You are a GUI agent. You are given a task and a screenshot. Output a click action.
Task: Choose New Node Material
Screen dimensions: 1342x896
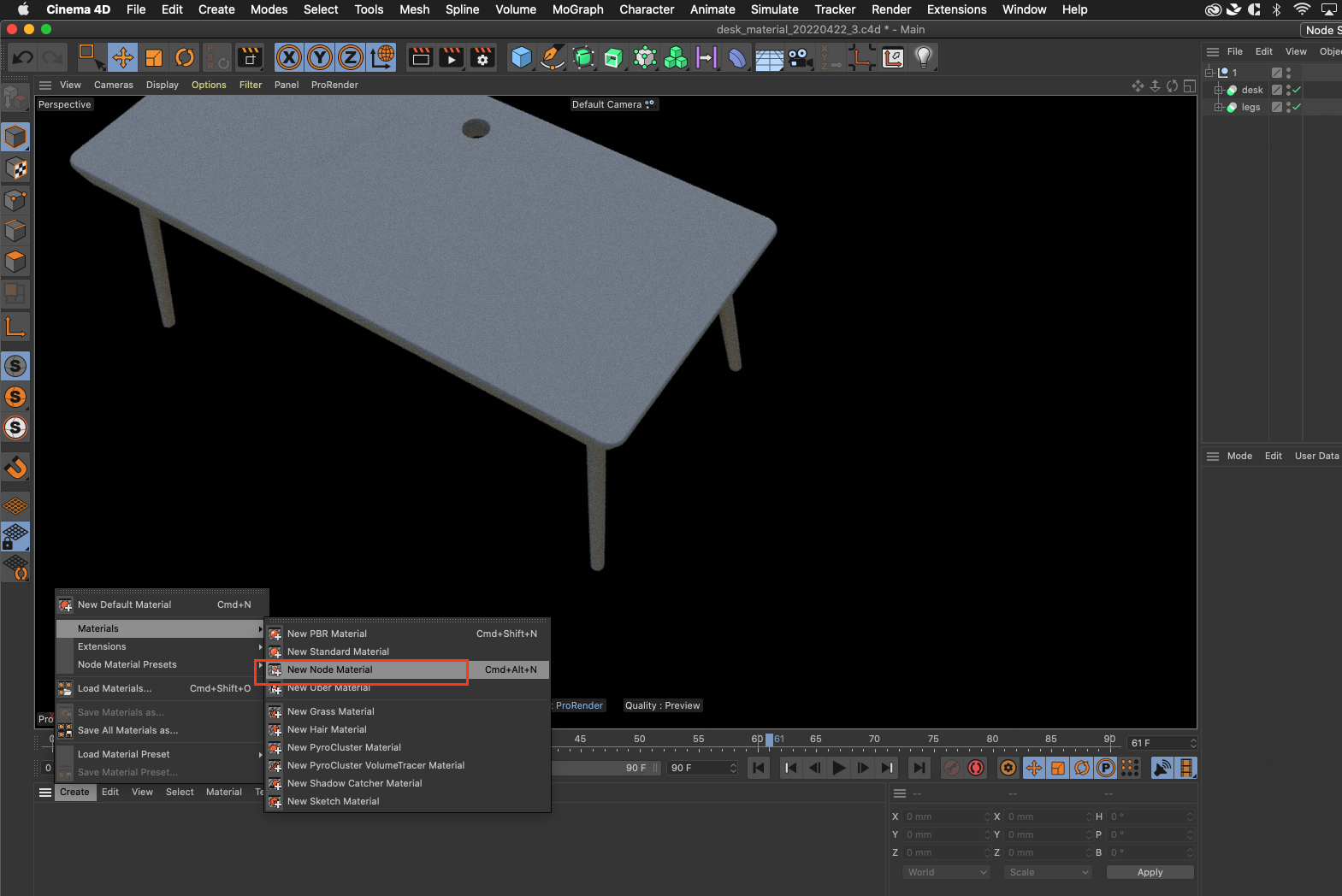tap(407, 669)
